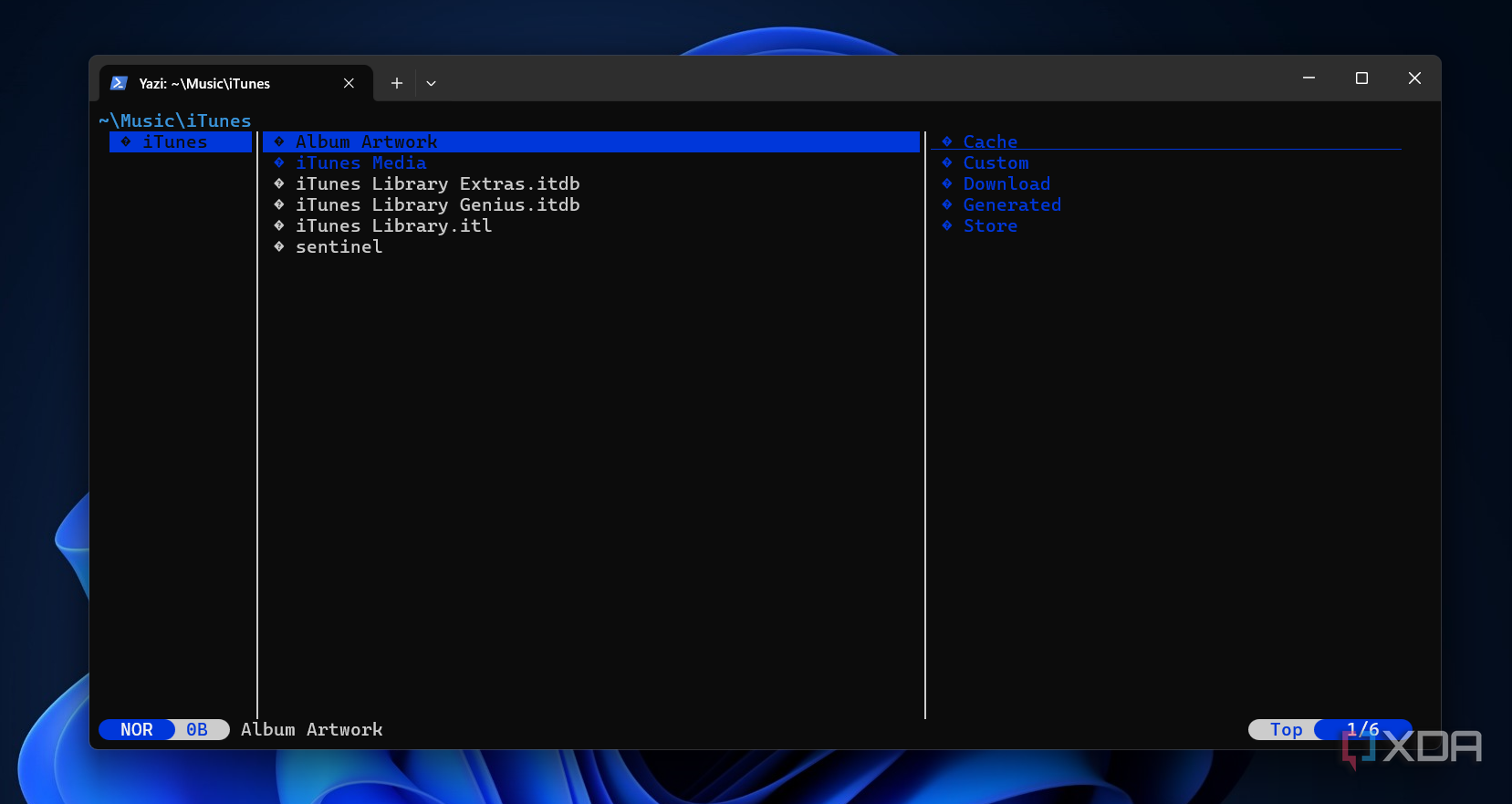Open the terminal profile dropdown

click(431, 83)
